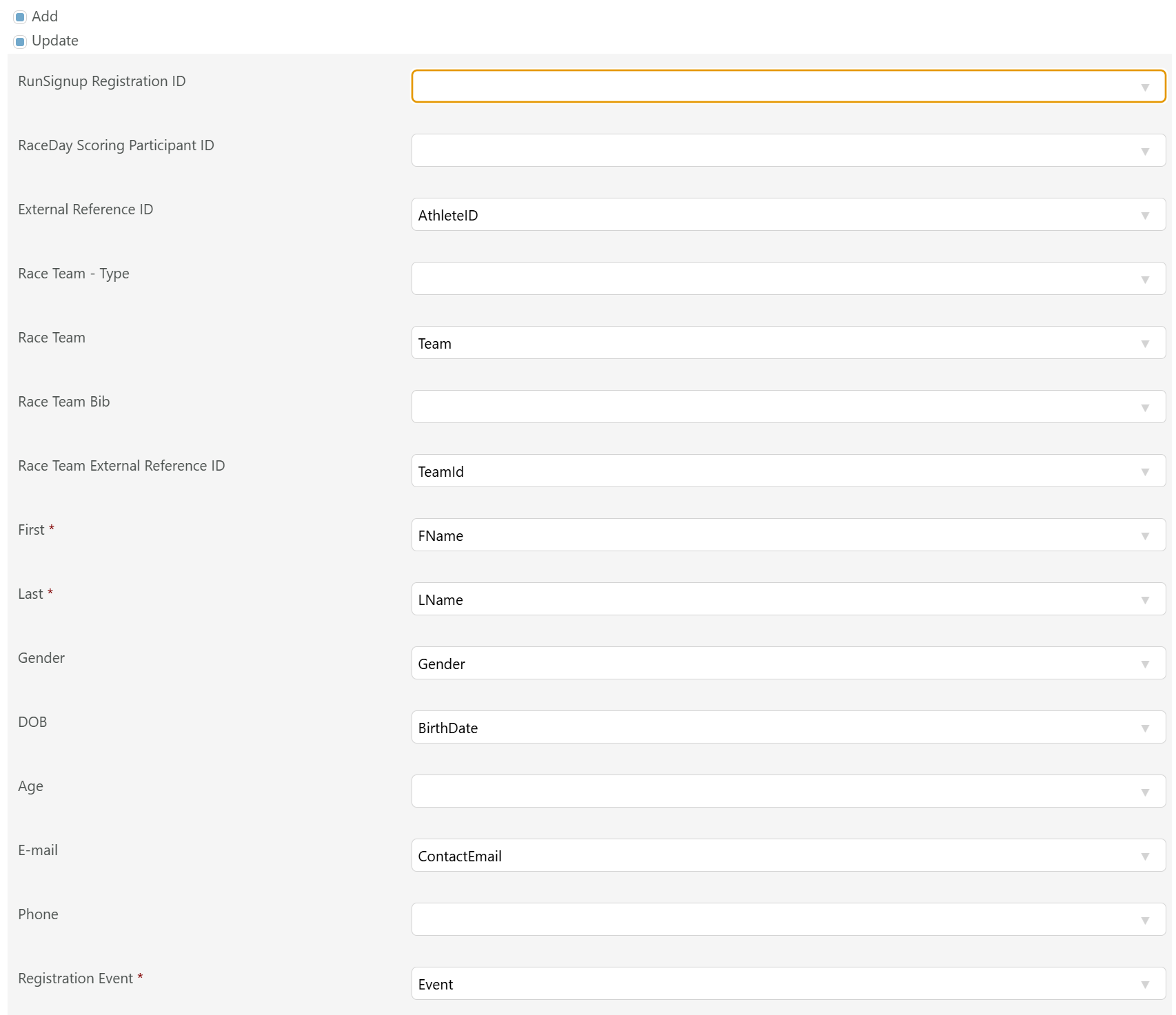1176x1015 pixels.
Task: Select the LName field dropdown
Action: coord(788,599)
